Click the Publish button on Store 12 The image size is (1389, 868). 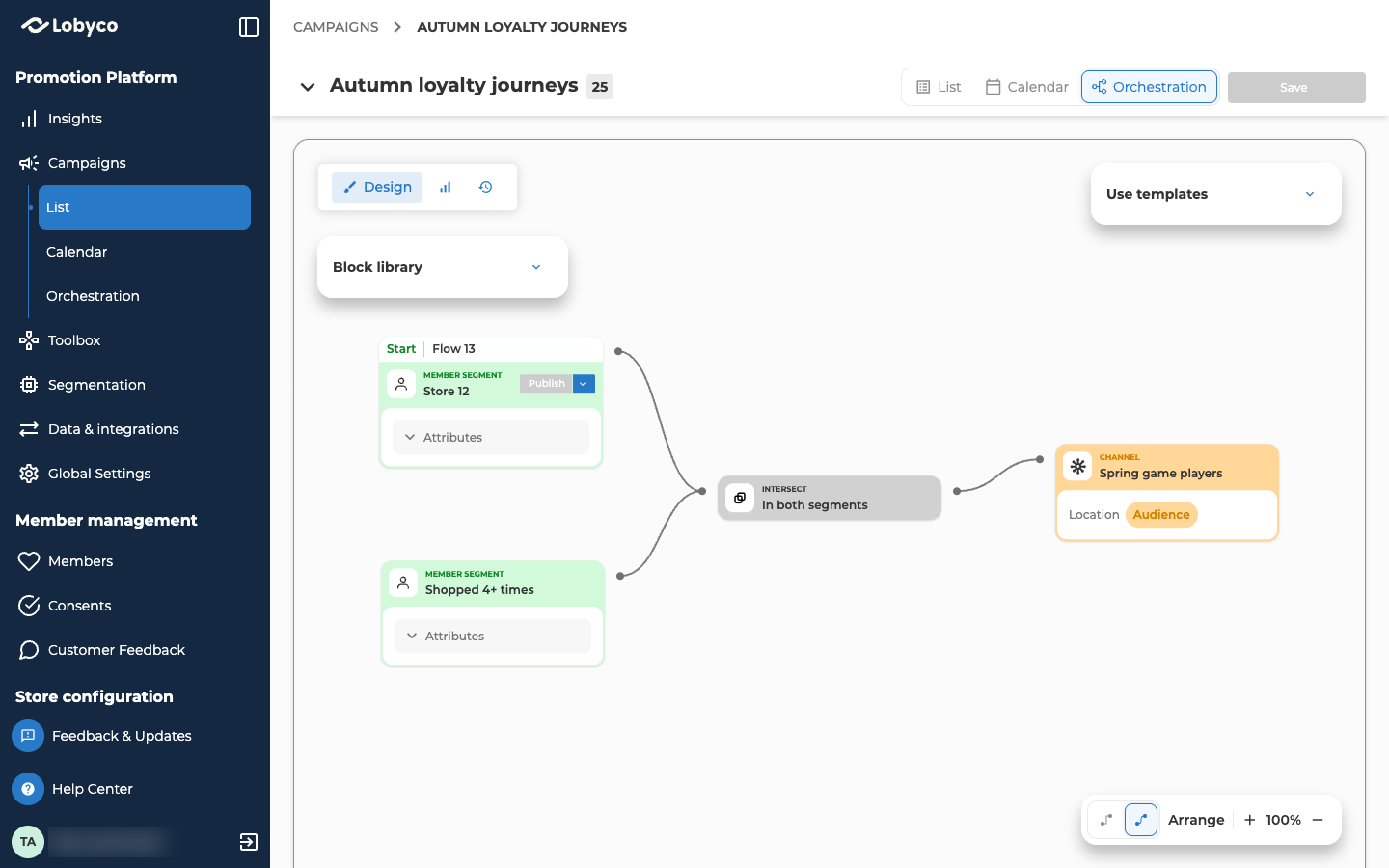click(x=546, y=384)
